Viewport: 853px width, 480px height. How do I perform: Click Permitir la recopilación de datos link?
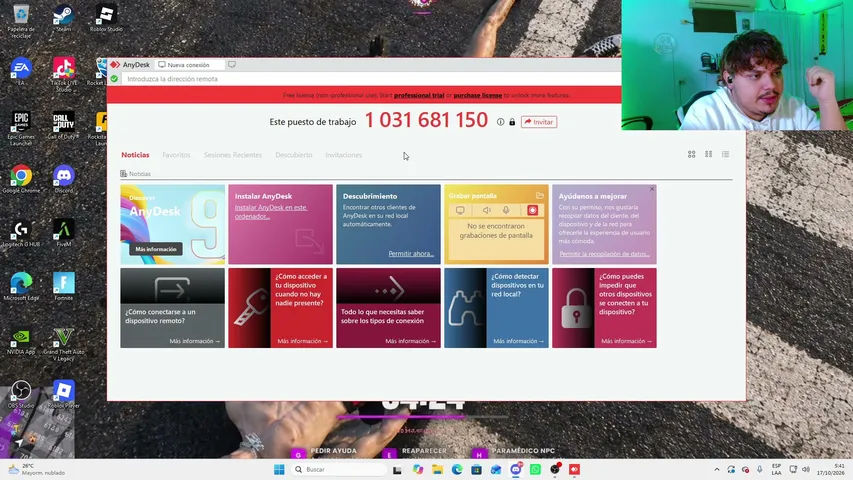pos(604,254)
